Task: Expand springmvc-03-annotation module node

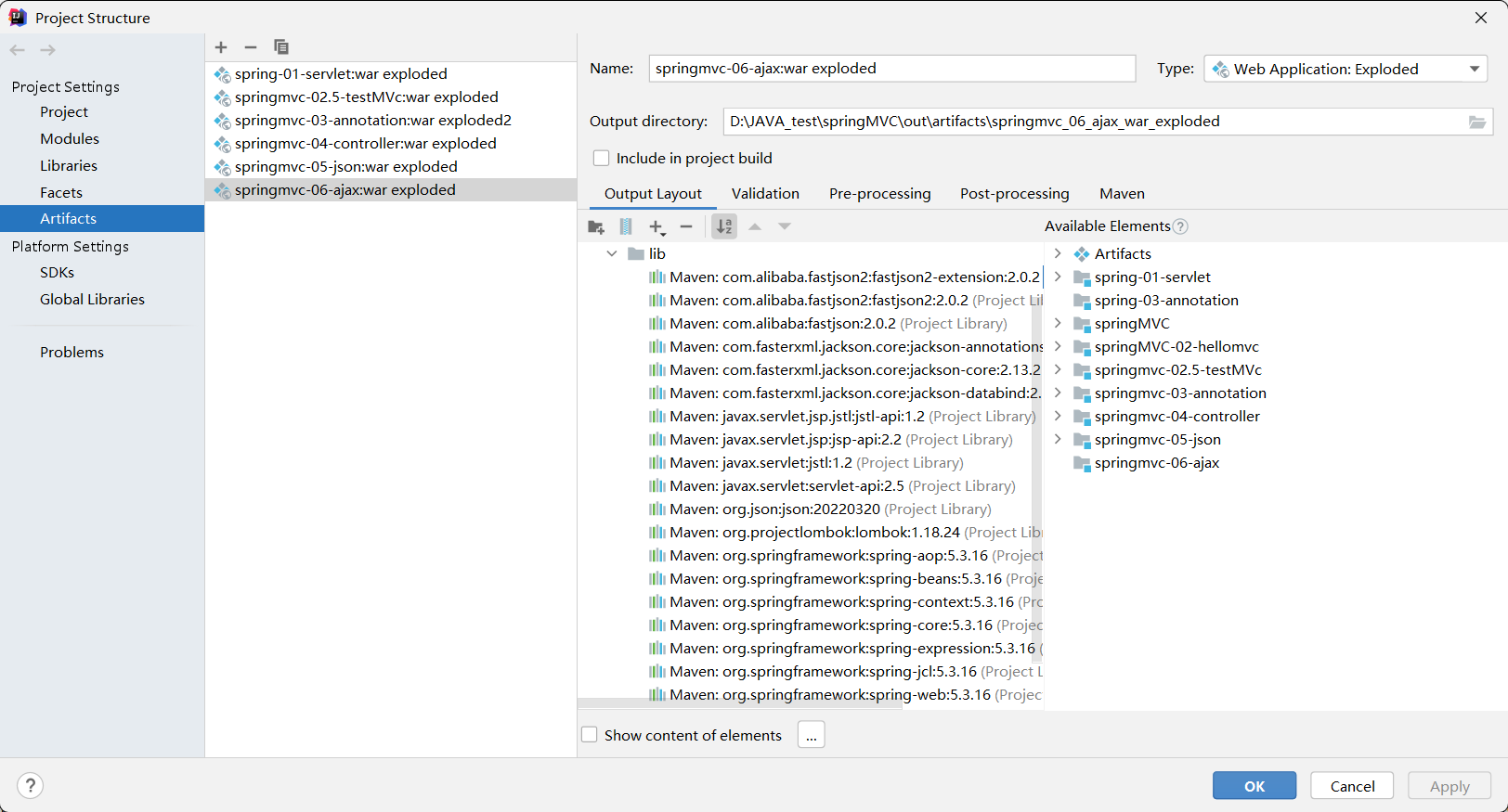Action: coord(1058,393)
